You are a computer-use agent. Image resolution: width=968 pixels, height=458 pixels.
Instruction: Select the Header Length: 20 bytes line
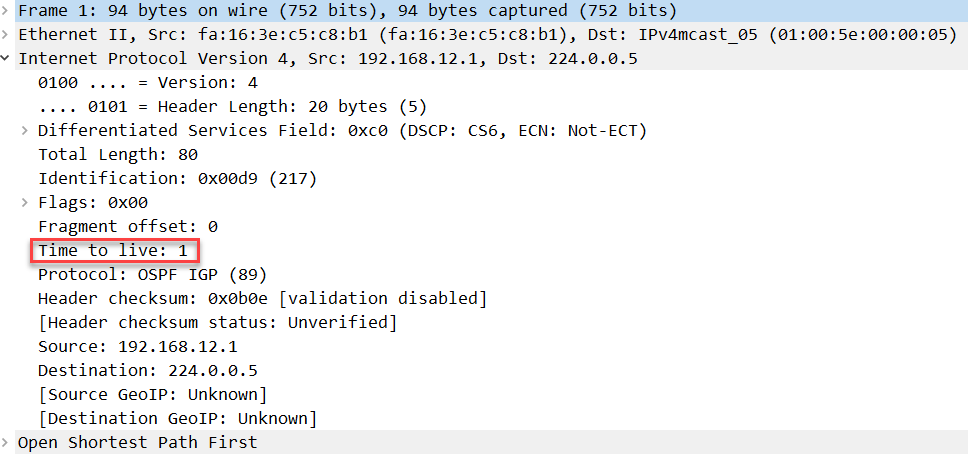[232, 106]
